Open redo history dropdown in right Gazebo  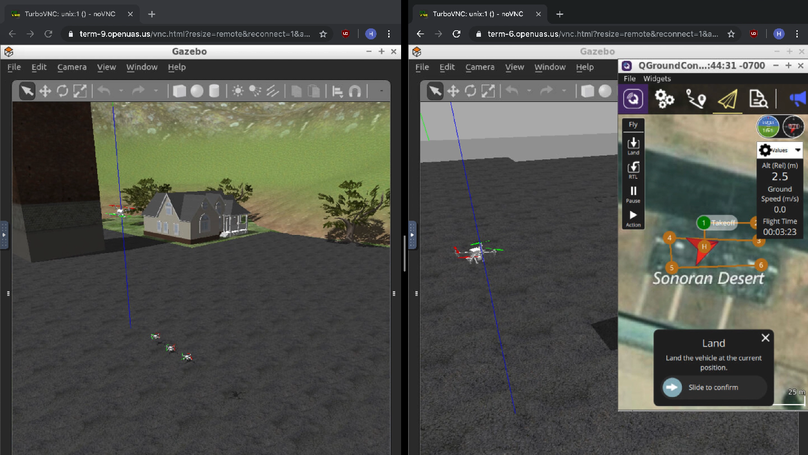564,91
